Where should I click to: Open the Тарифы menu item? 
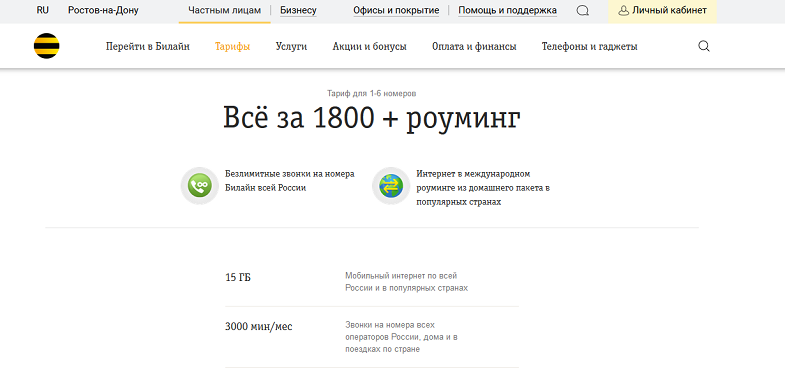pyautogui.click(x=233, y=47)
